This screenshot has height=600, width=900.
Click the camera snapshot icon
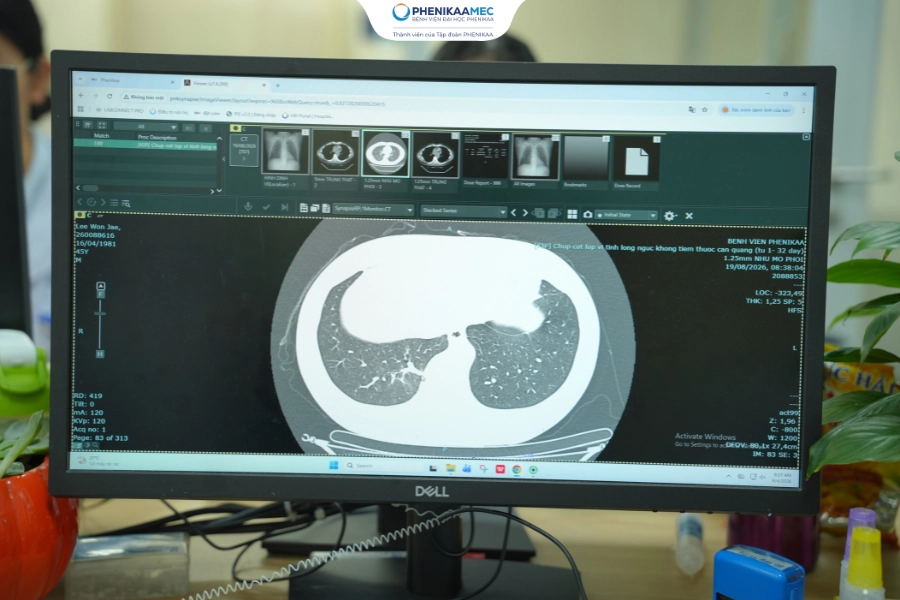pyautogui.click(x=588, y=214)
